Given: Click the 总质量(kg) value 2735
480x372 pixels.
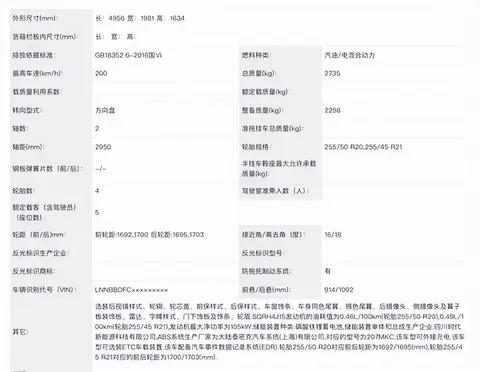Looking at the screenshot, I should click(332, 73).
